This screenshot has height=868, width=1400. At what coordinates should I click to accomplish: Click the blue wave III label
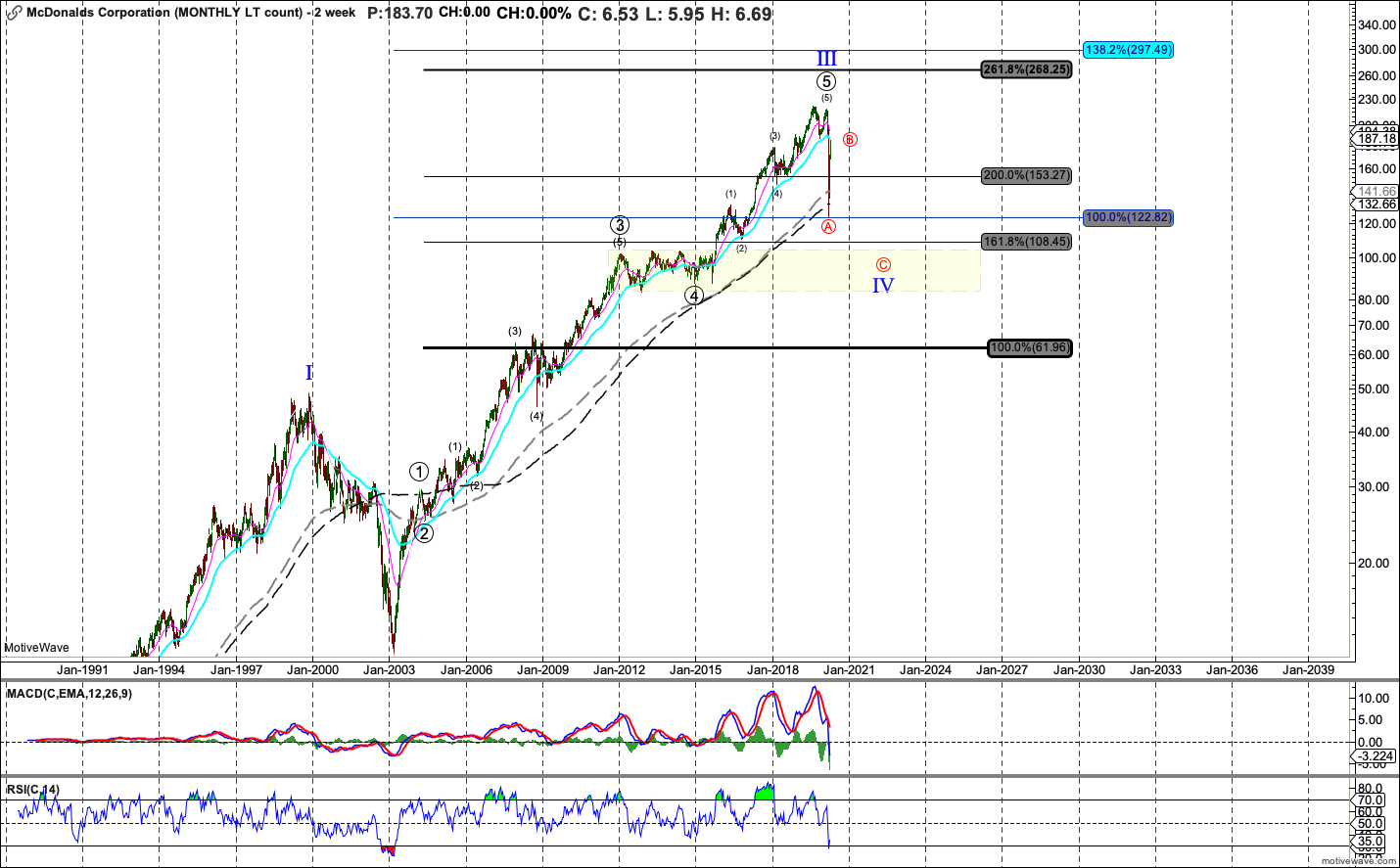(826, 59)
